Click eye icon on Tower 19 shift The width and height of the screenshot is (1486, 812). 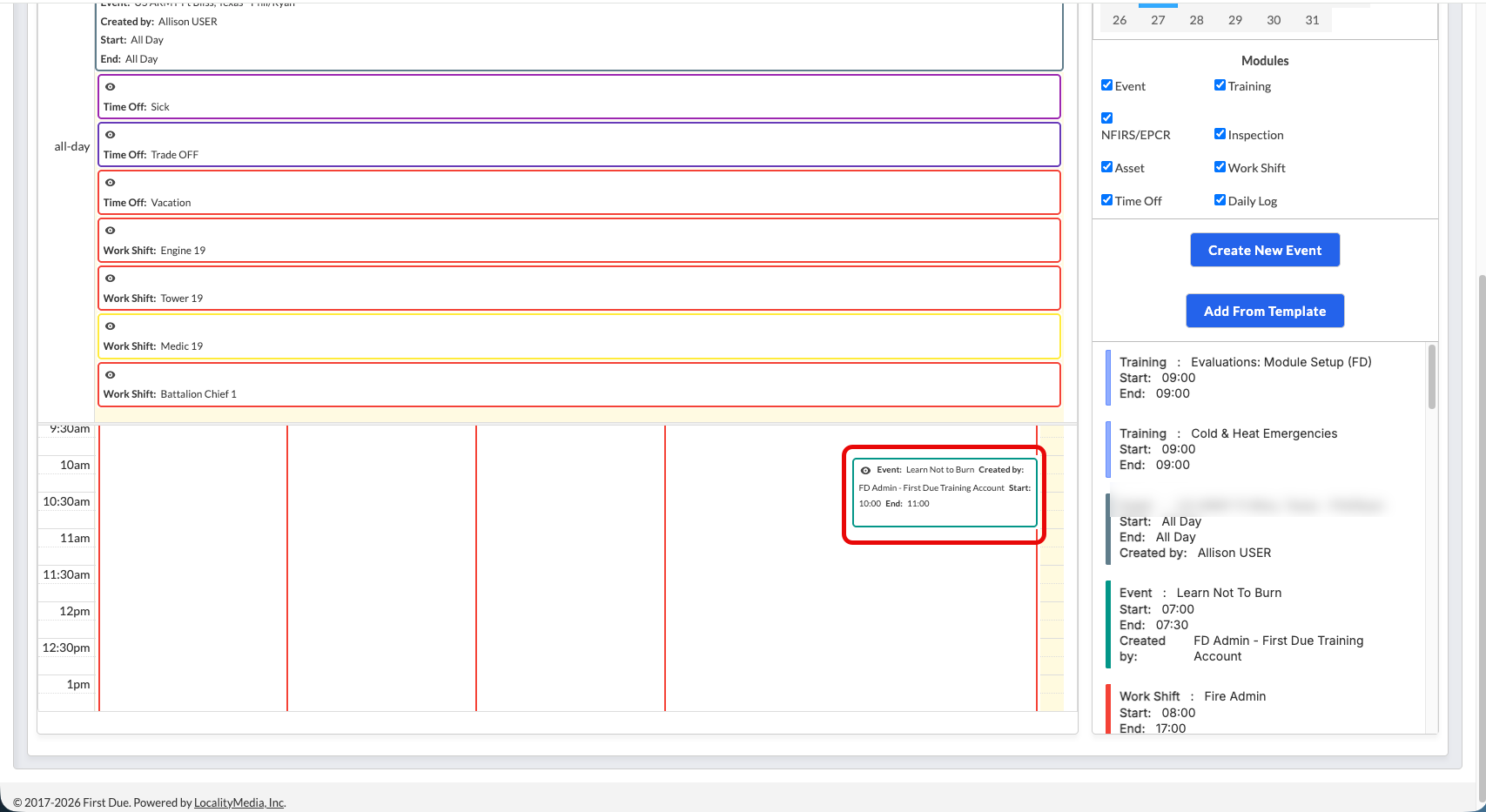(110, 278)
